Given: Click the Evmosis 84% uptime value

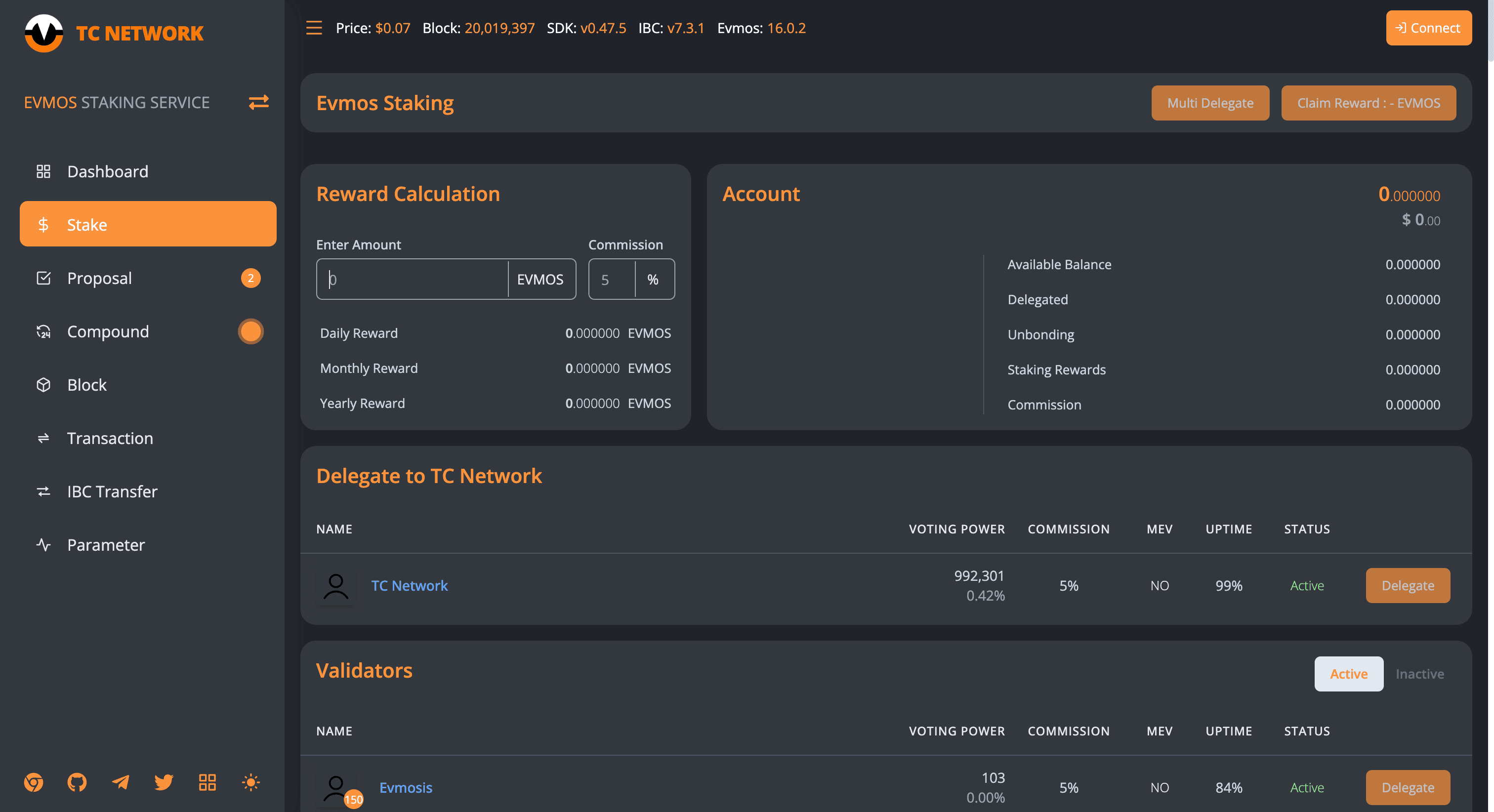Looking at the screenshot, I should click(x=1228, y=788).
